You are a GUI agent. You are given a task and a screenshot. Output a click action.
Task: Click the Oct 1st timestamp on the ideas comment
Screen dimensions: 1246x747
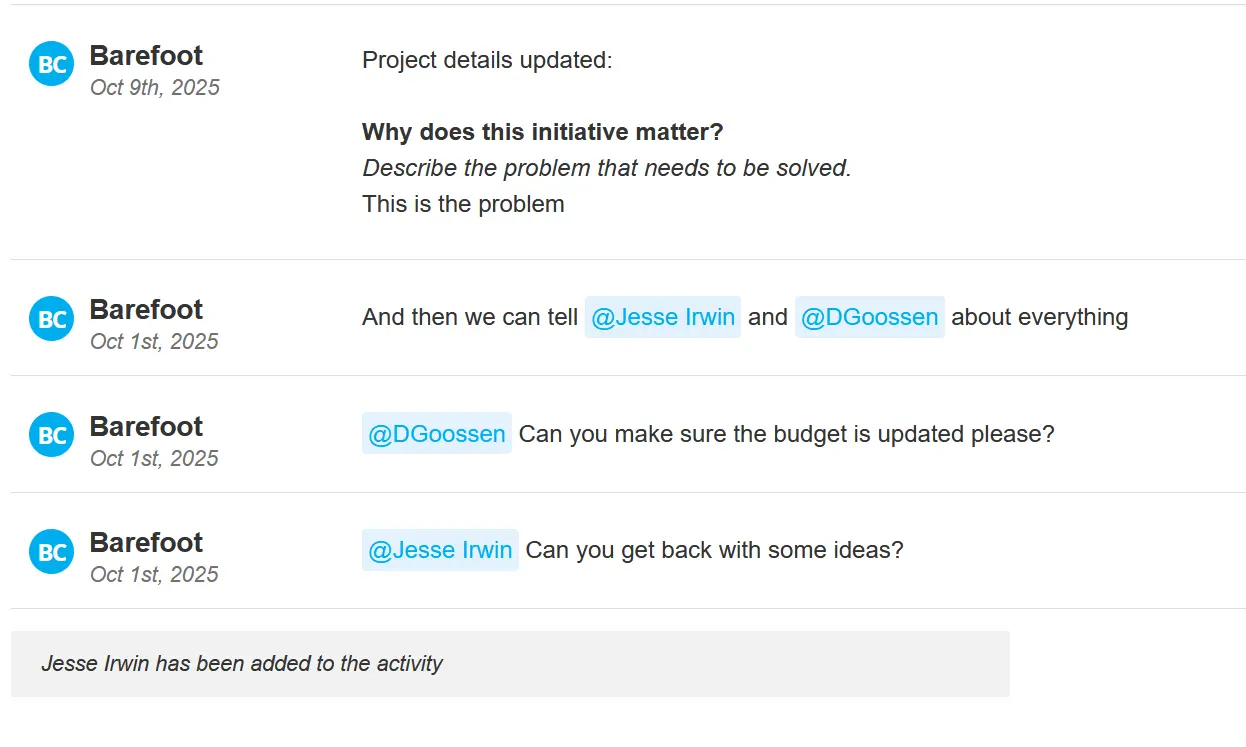(x=154, y=574)
